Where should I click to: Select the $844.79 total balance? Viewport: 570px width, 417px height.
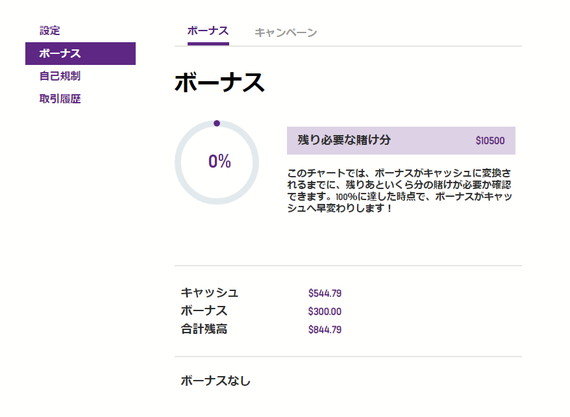(x=325, y=329)
